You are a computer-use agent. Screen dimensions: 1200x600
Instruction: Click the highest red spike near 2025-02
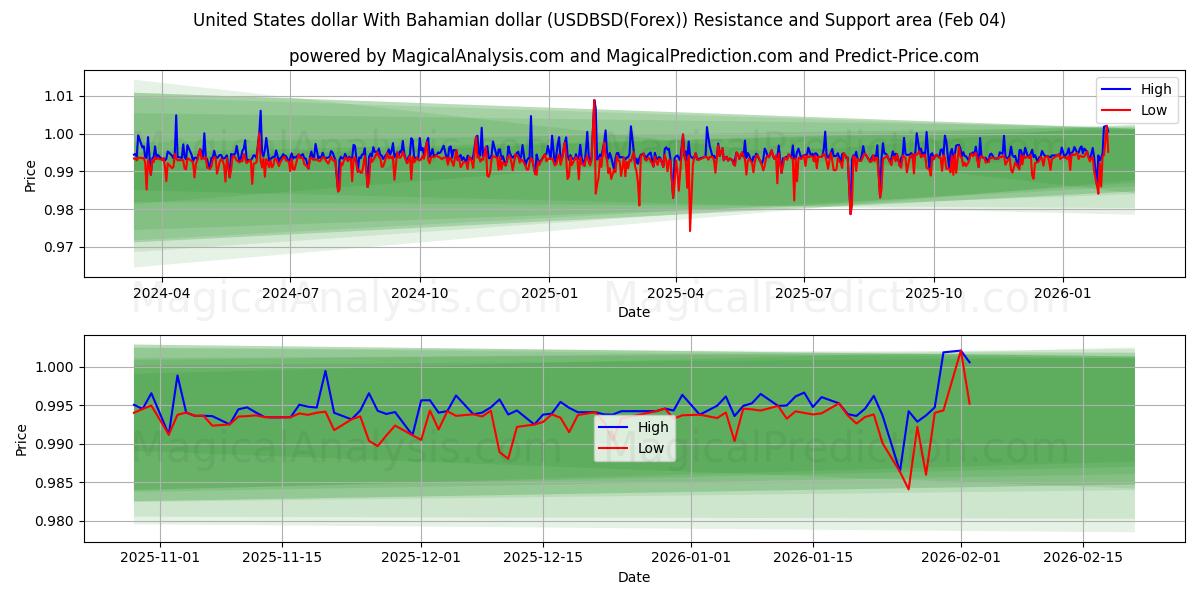(595, 100)
